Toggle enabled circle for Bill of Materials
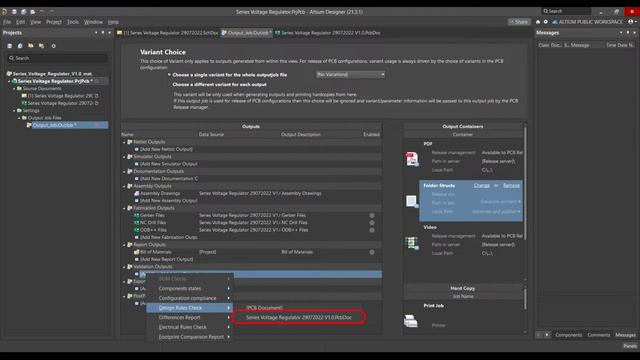Image resolution: width=640 pixels, height=360 pixels. (372, 252)
